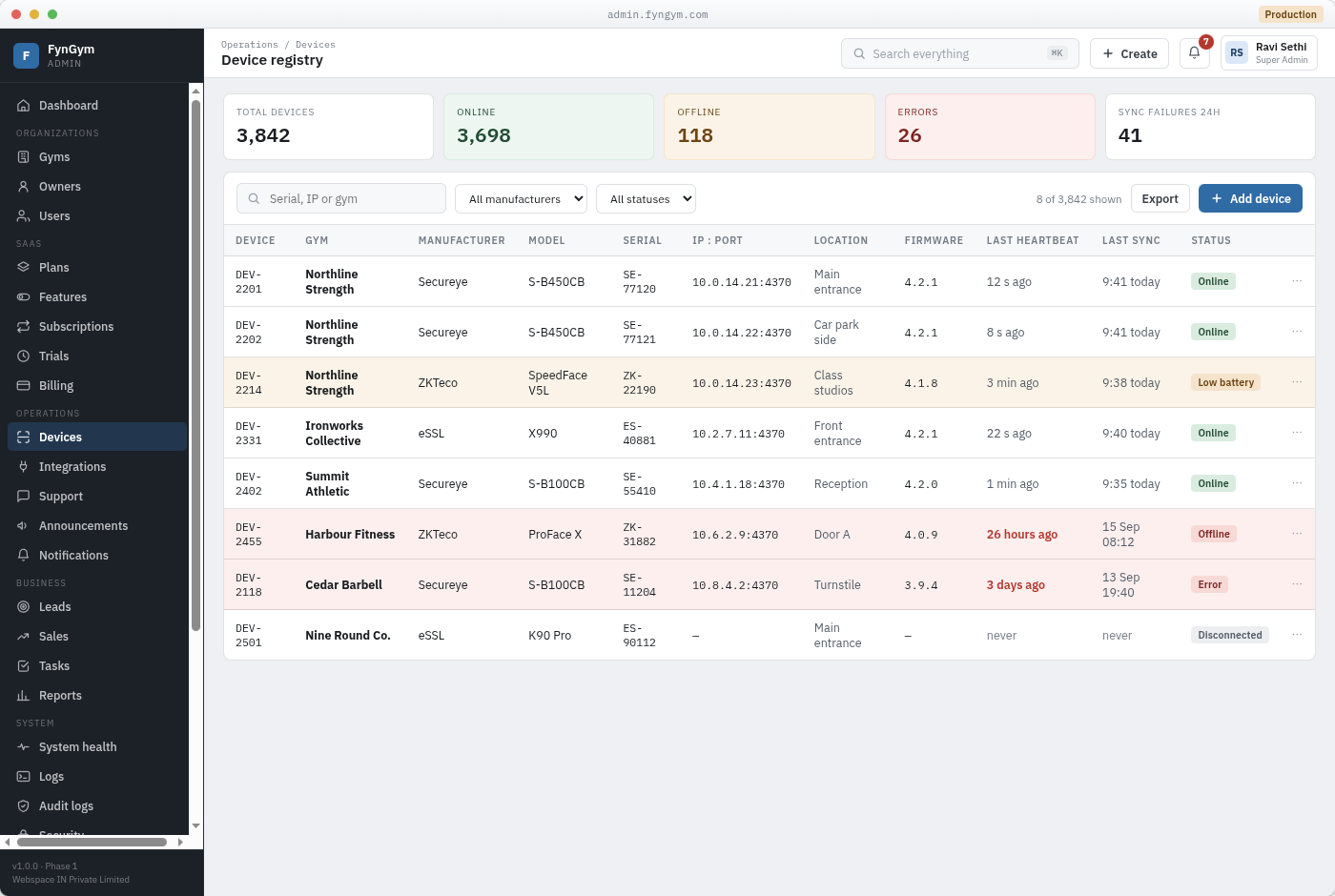Click the Search everything field

pyautogui.click(x=959, y=53)
